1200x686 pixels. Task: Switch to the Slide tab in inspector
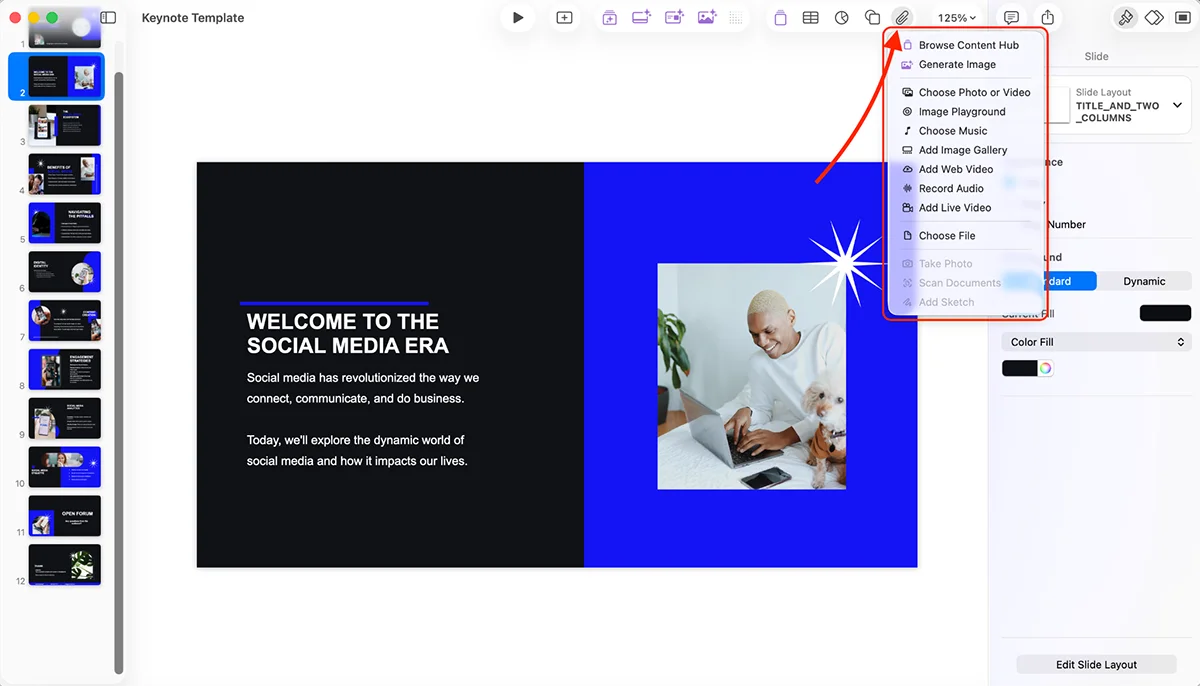pyautogui.click(x=1096, y=56)
